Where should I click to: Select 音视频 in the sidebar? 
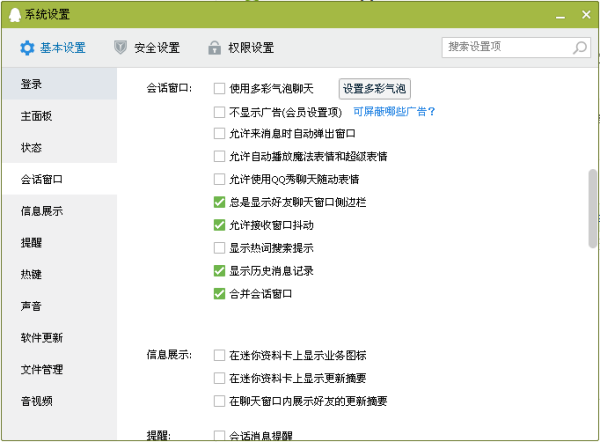coord(59,401)
